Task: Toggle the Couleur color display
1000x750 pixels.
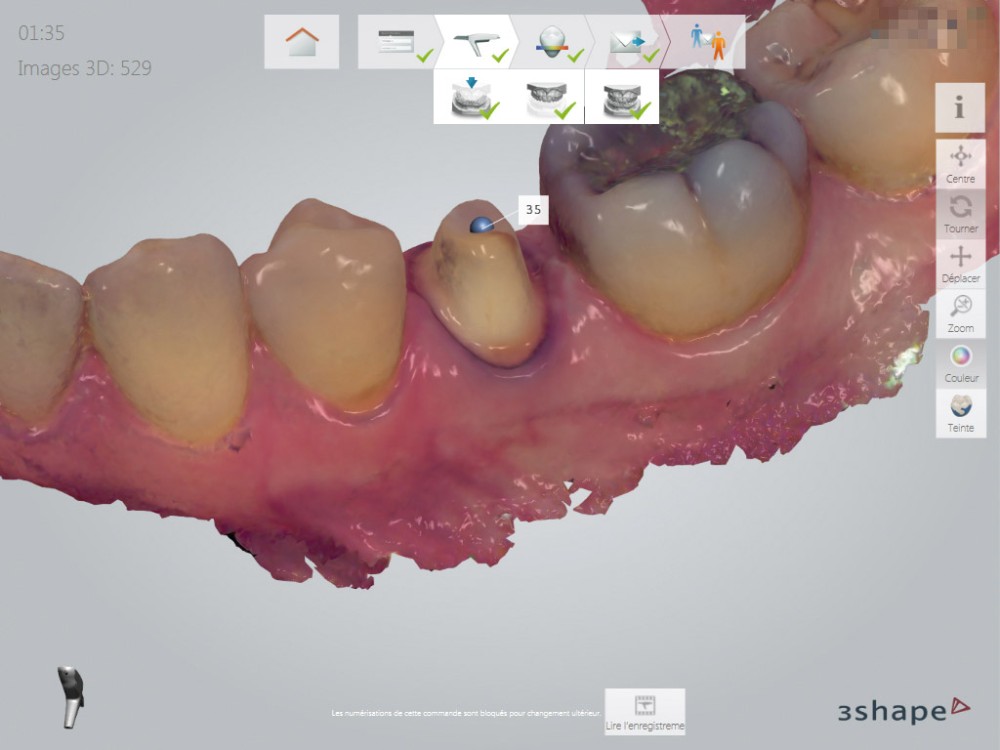Action: (x=960, y=364)
